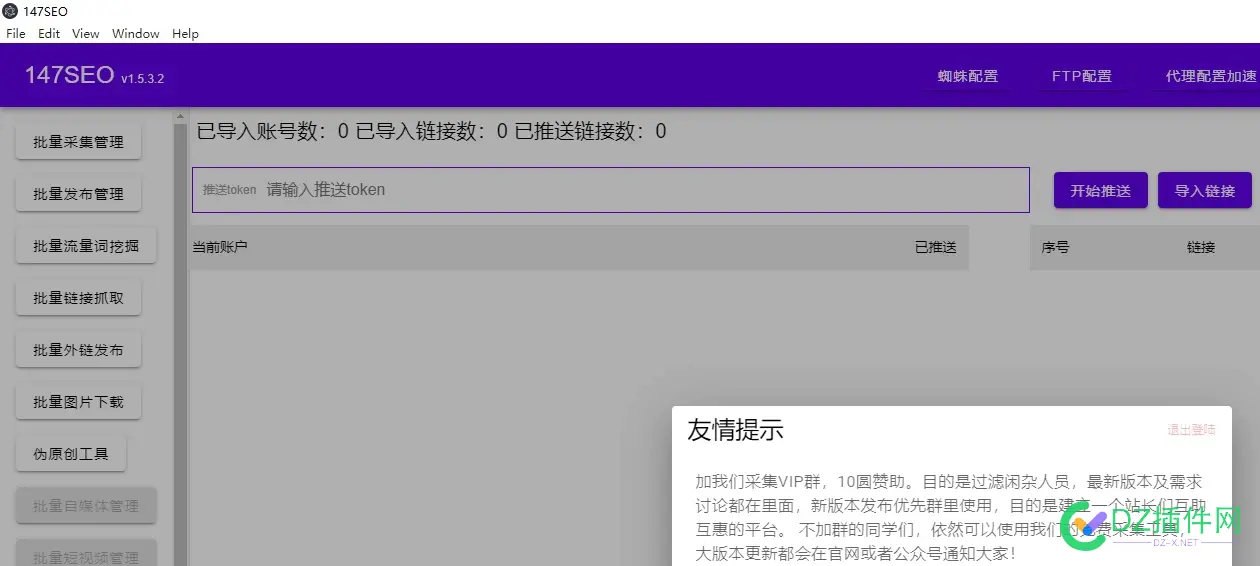Click the sidebar vertical scrollbar
The image size is (1260, 566).
point(180,340)
